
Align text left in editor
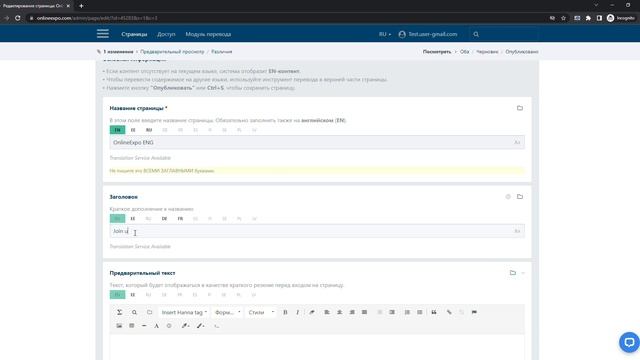[327, 312]
